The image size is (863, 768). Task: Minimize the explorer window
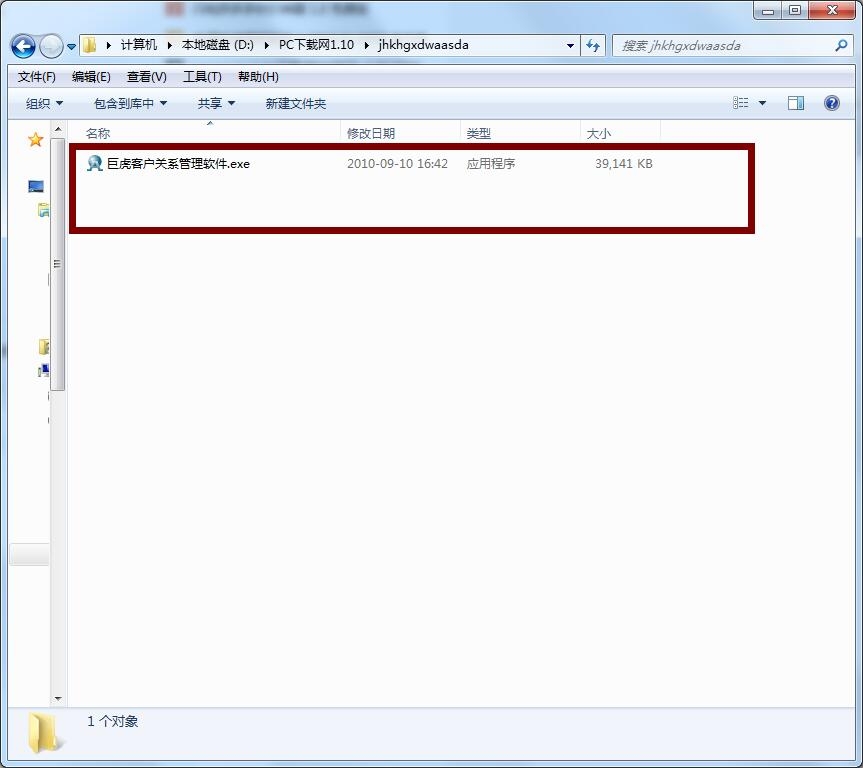[x=768, y=10]
